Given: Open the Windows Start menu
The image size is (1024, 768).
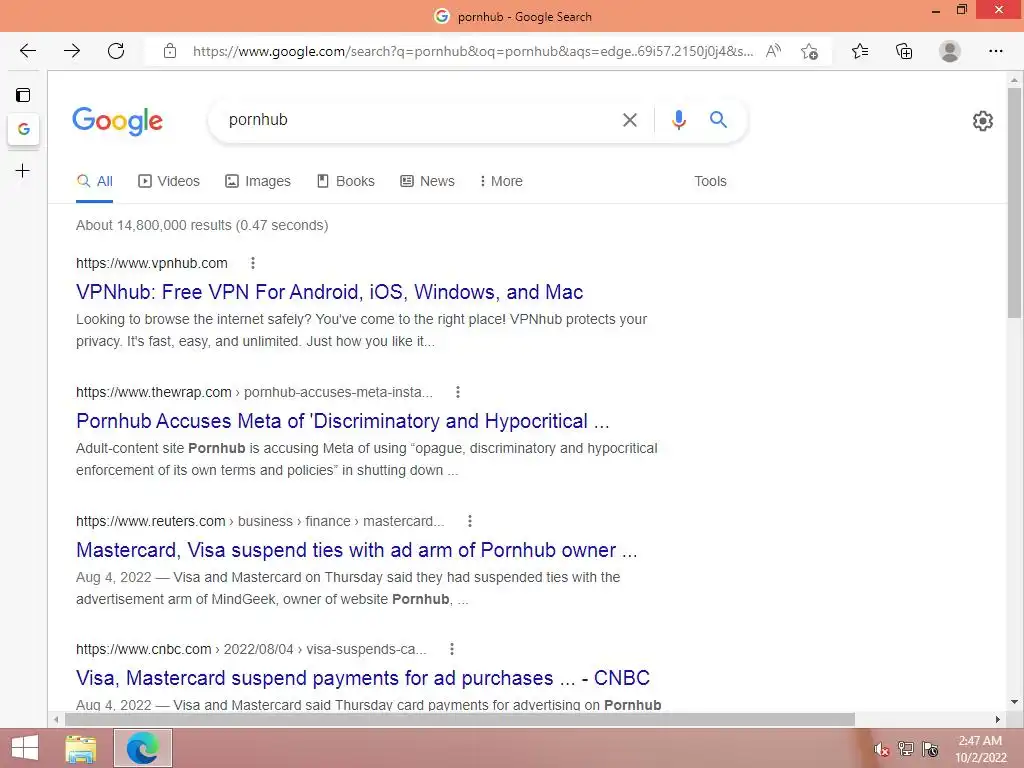Looking at the screenshot, I should 25,748.
